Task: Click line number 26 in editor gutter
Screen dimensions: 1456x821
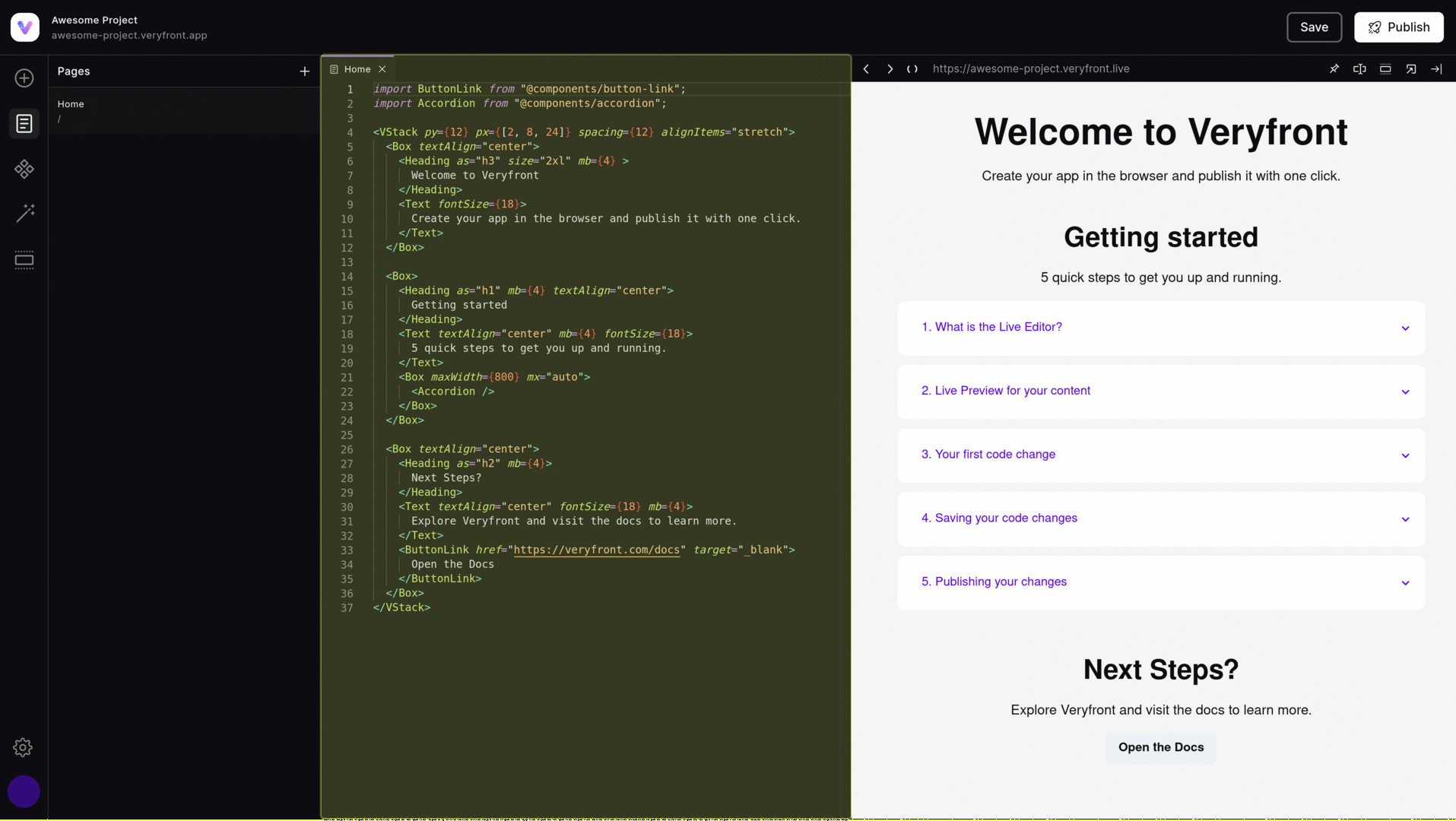Action: (347, 449)
